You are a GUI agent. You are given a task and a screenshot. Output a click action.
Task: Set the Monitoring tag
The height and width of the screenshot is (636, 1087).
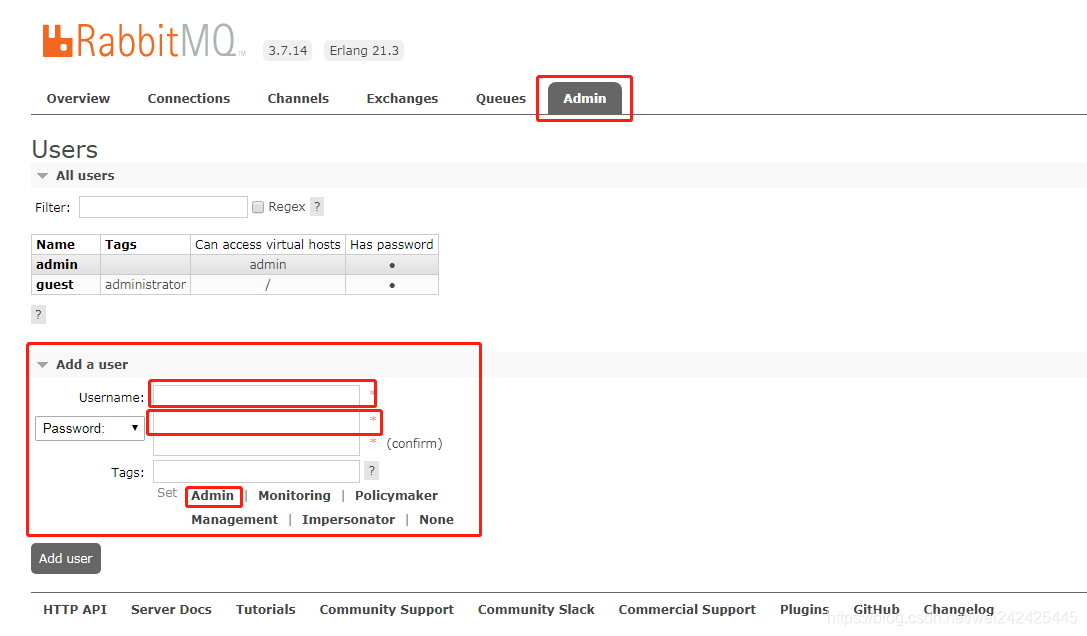click(295, 495)
